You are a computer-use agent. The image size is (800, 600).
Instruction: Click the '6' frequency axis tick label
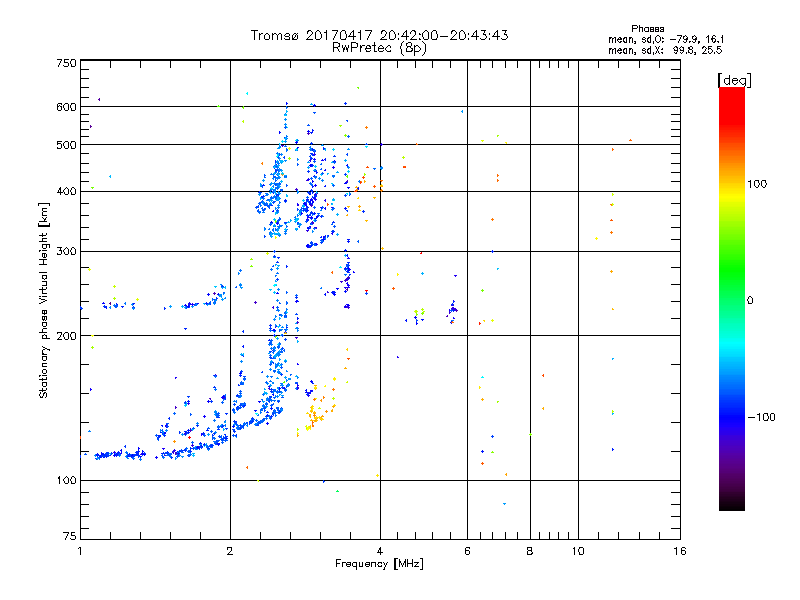point(467,551)
